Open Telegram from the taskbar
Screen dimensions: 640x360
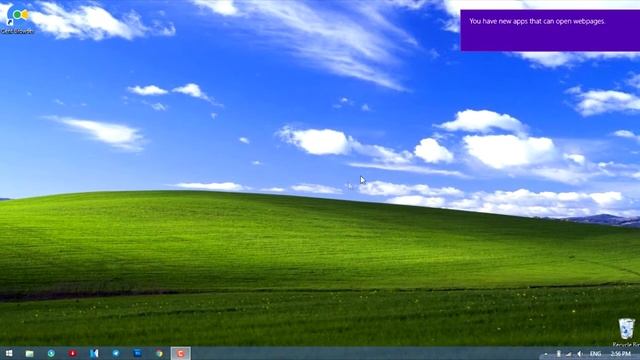[116, 353]
